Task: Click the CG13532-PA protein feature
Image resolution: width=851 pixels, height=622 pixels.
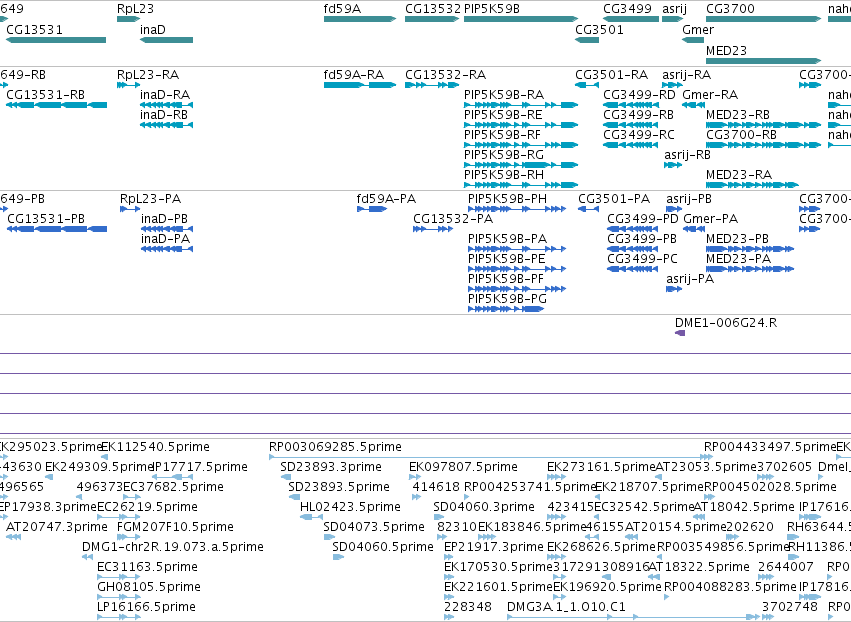Action: pos(433,229)
